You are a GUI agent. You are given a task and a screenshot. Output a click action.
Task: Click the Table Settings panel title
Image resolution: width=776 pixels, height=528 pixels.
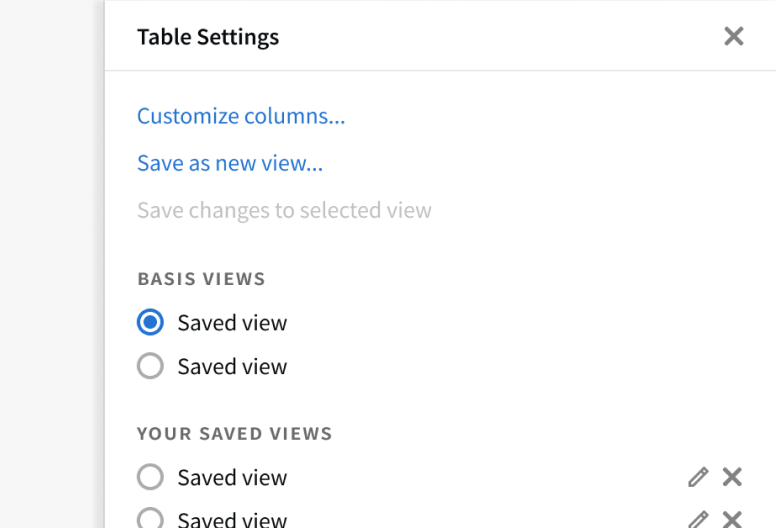click(208, 37)
